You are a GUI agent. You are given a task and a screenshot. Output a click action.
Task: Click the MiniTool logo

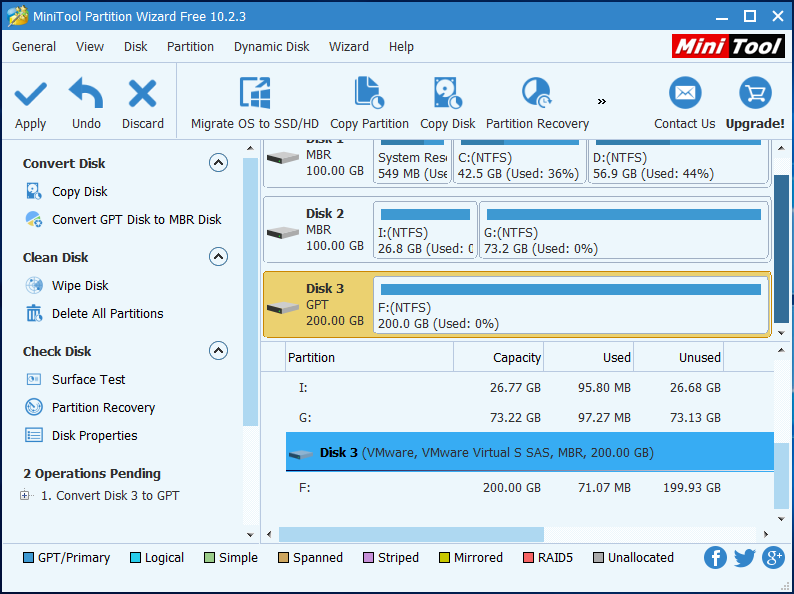pyautogui.click(x=728, y=47)
